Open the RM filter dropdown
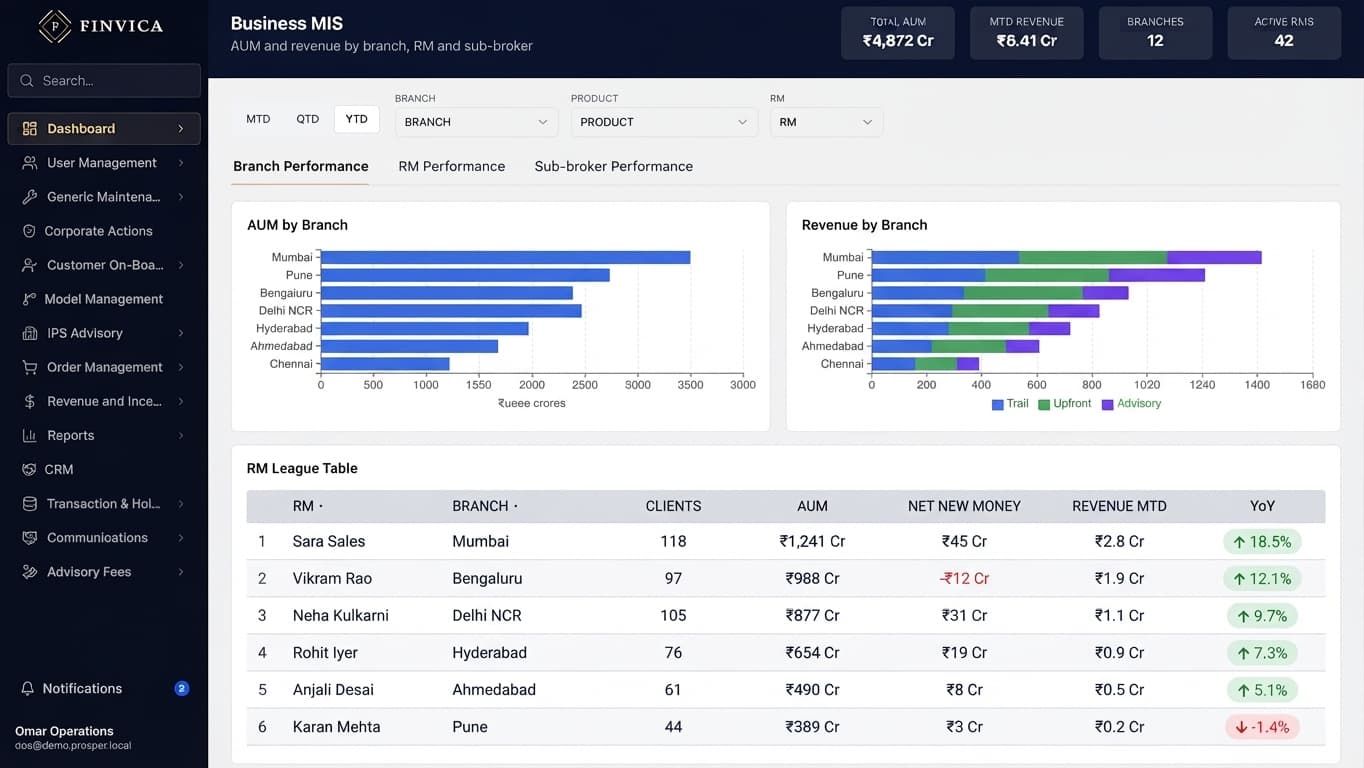This screenshot has width=1364, height=768. (827, 122)
